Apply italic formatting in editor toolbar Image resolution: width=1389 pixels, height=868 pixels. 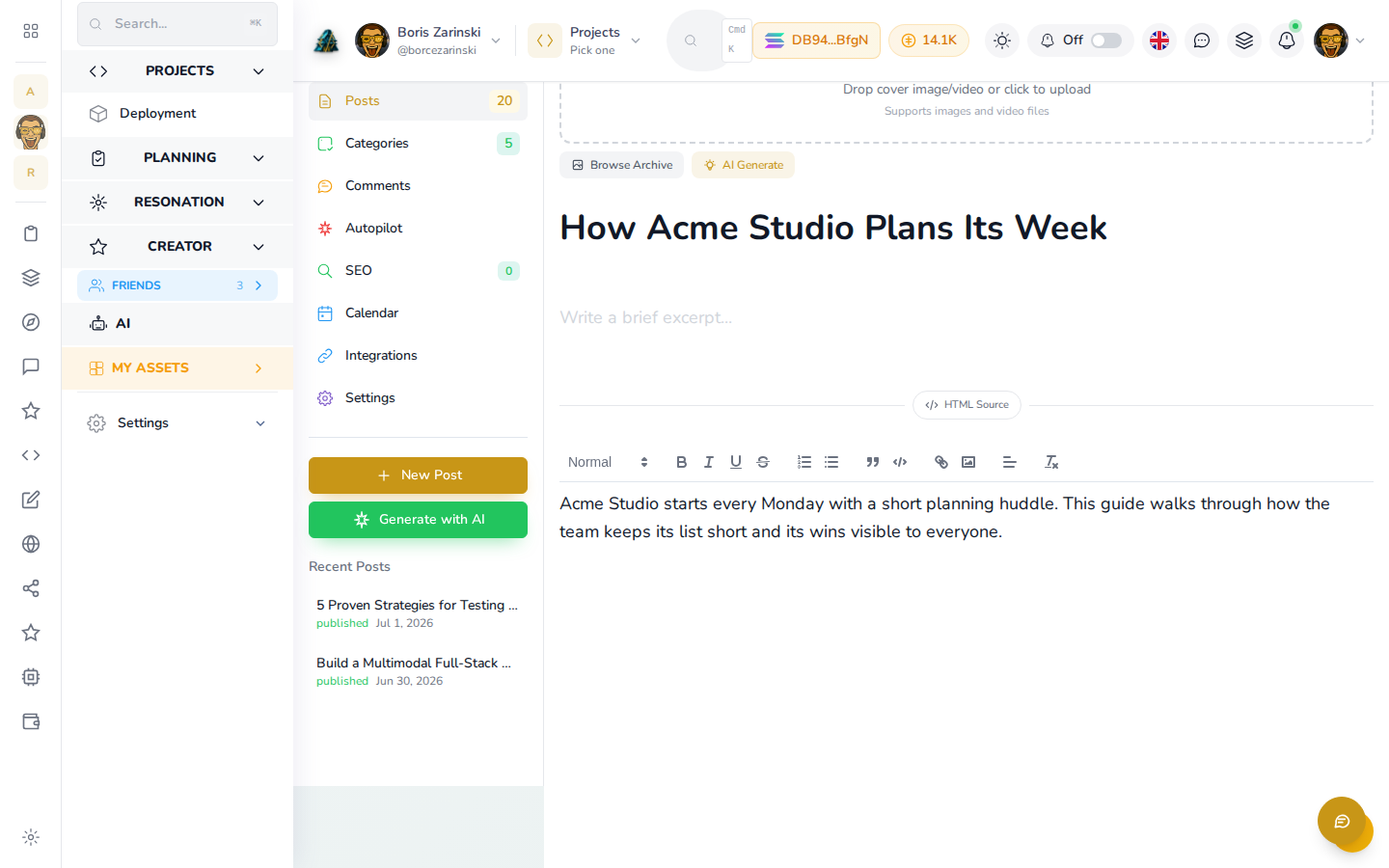[x=708, y=462]
